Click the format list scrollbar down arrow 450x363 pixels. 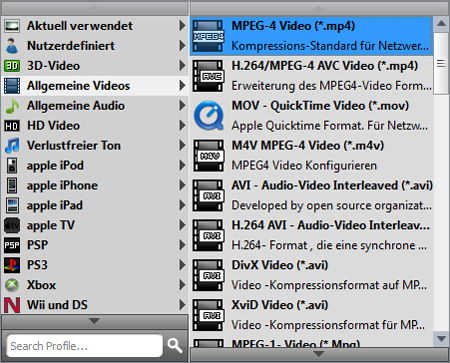[441, 339]
